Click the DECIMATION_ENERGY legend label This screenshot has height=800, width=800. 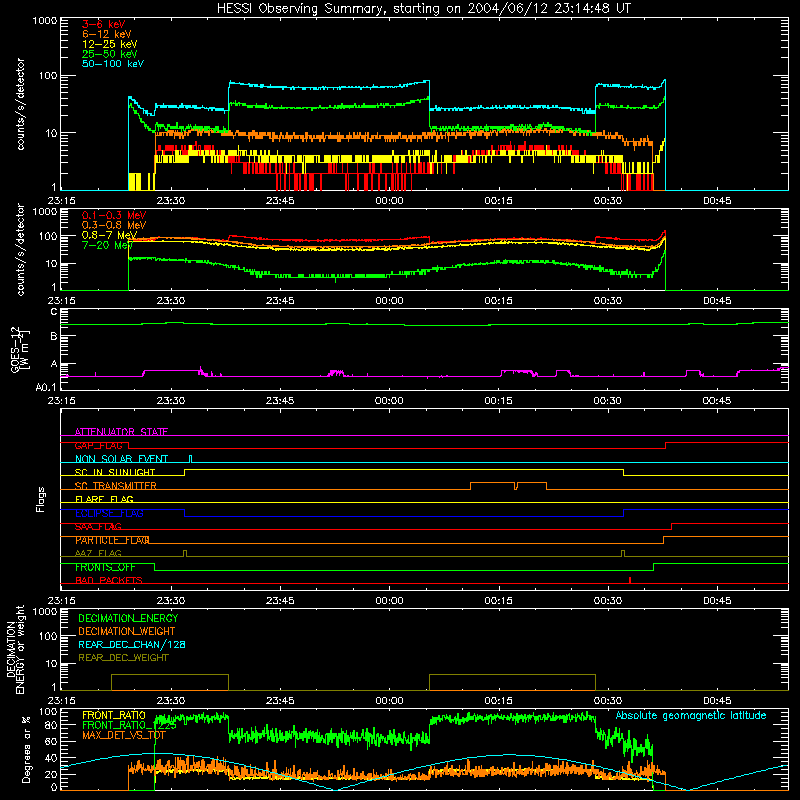coord(128,618)
